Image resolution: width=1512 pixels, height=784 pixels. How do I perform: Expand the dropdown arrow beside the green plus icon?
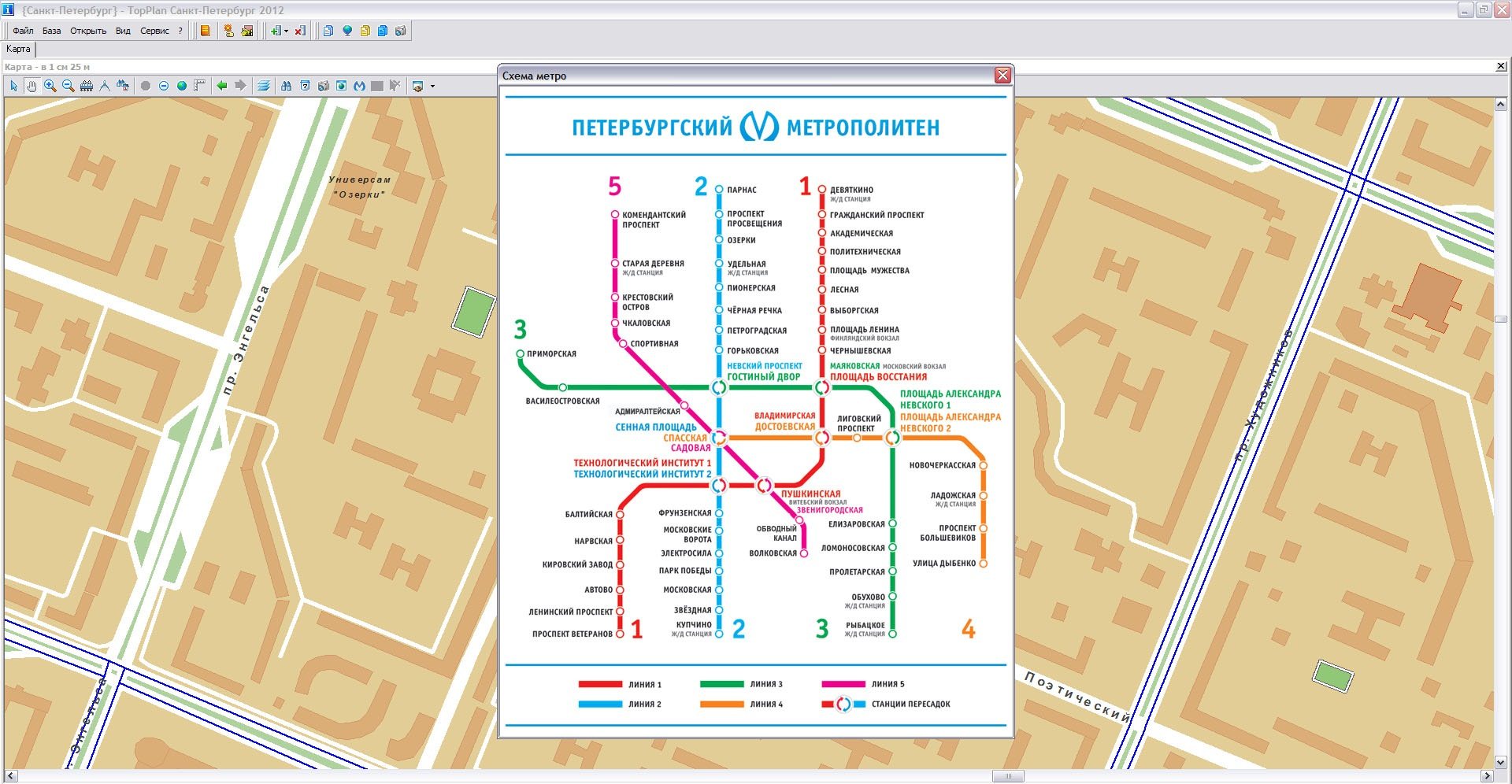tap(286, 31)
